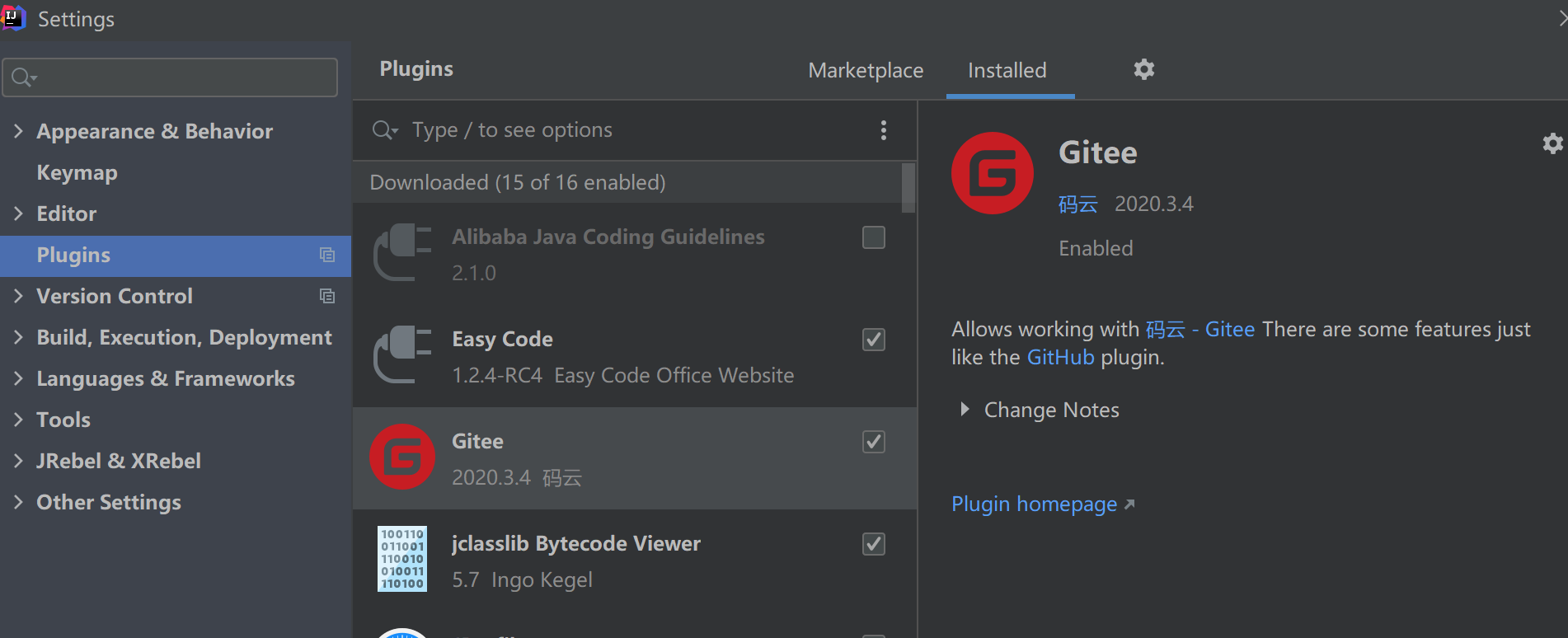
Task: Click the Easy Code plug icon
Action: point(402,354)
